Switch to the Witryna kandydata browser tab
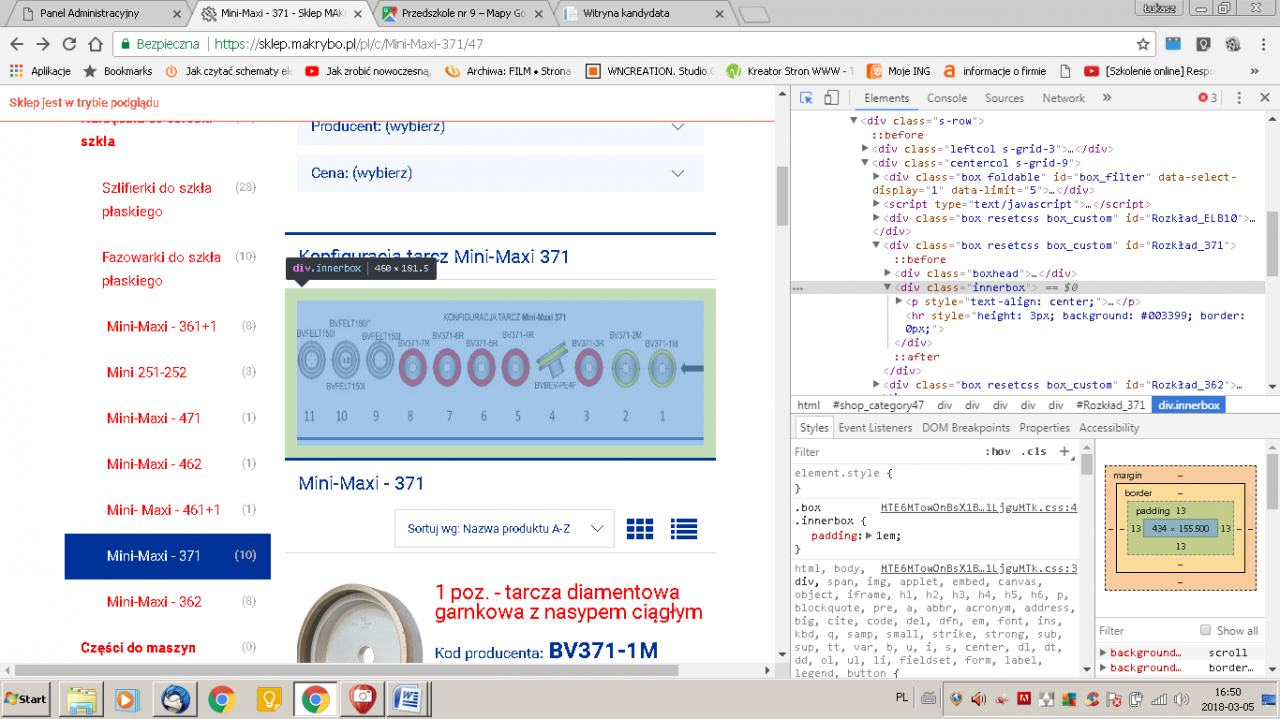Viewport: 1280px width, 719px height. [643, 14]
